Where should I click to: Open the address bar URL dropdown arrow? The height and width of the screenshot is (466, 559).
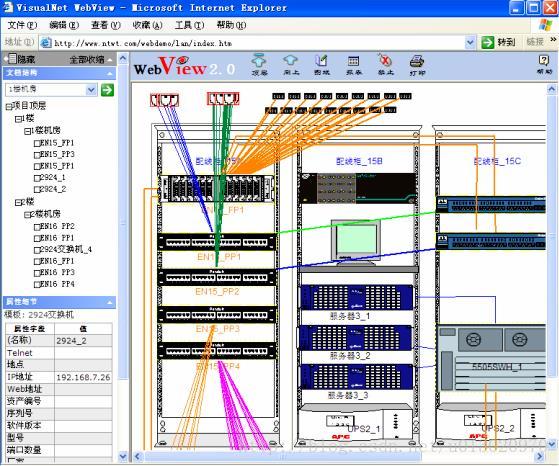(x=470, y=42)
